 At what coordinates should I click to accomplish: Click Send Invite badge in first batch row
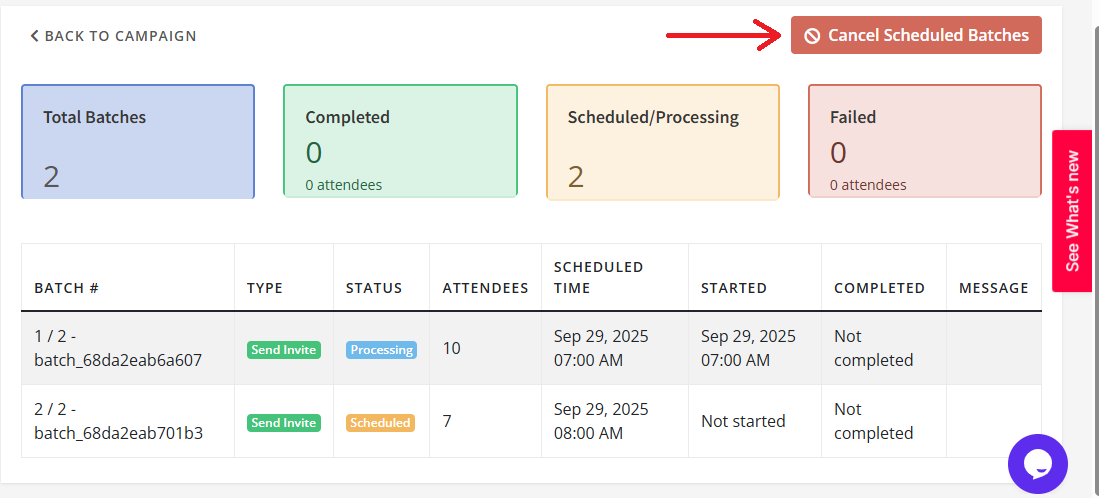tap(284, 350)
